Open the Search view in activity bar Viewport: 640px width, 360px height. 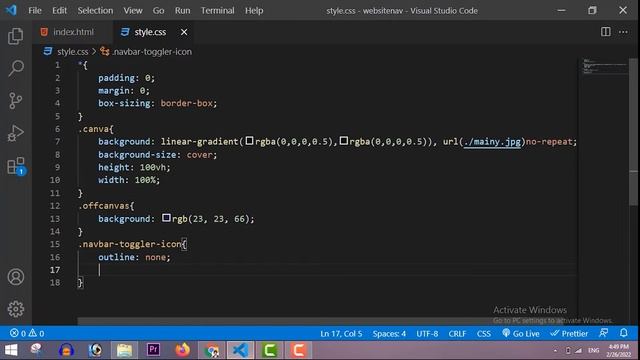[16, 68]
